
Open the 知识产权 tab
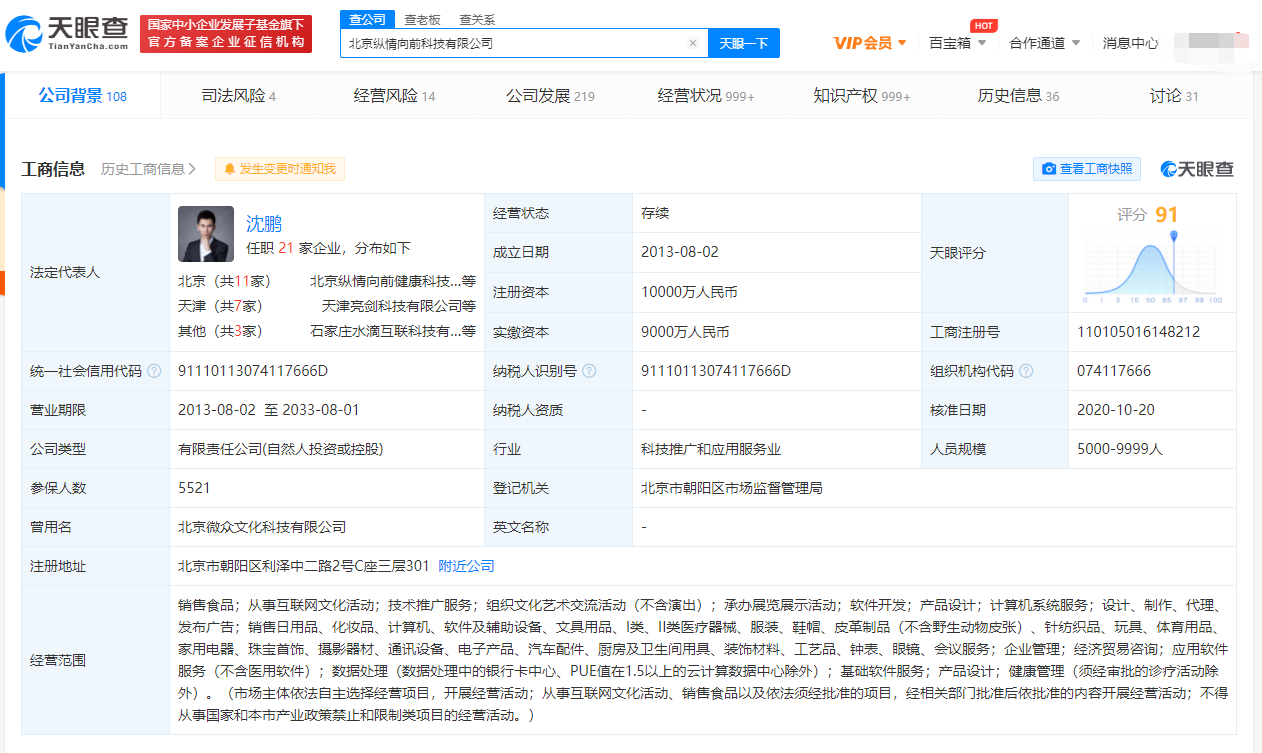click(860, 96)
